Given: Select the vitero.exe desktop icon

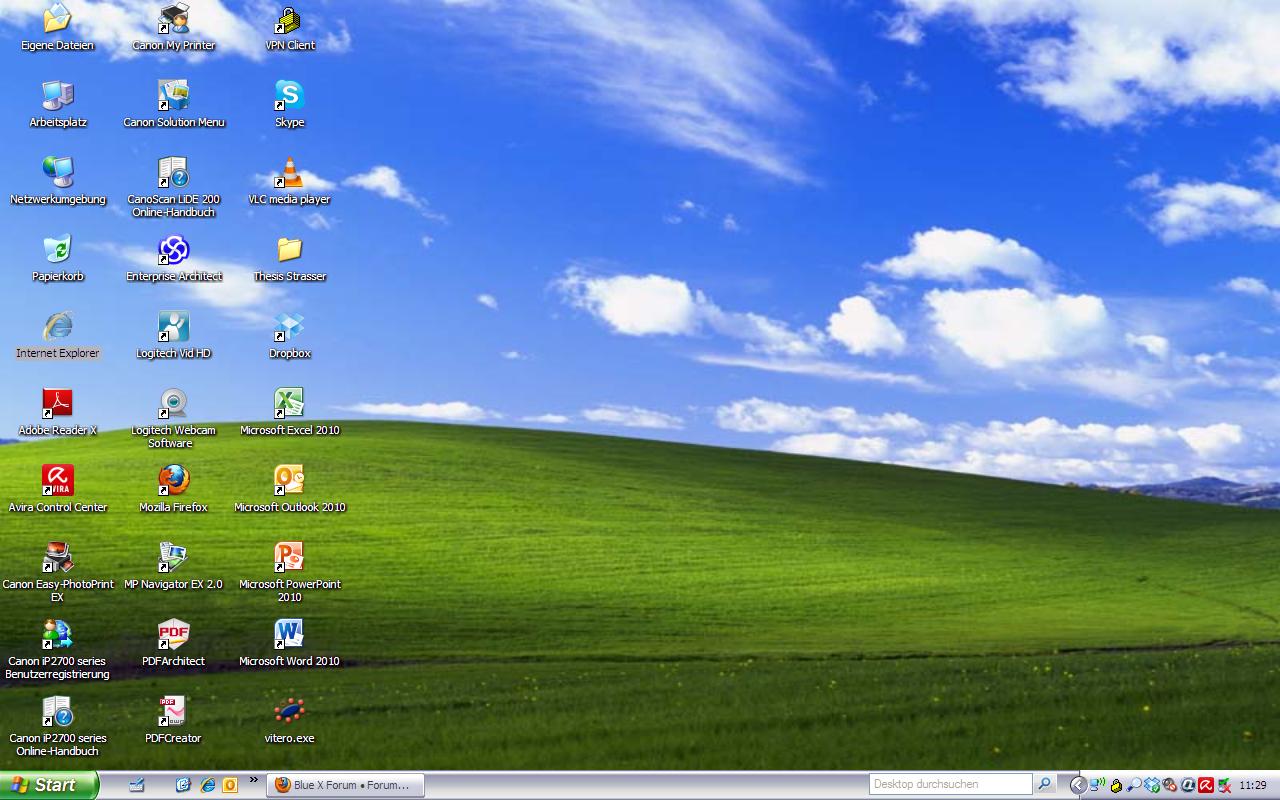Looking at the screenshot, I should (290, 721).
